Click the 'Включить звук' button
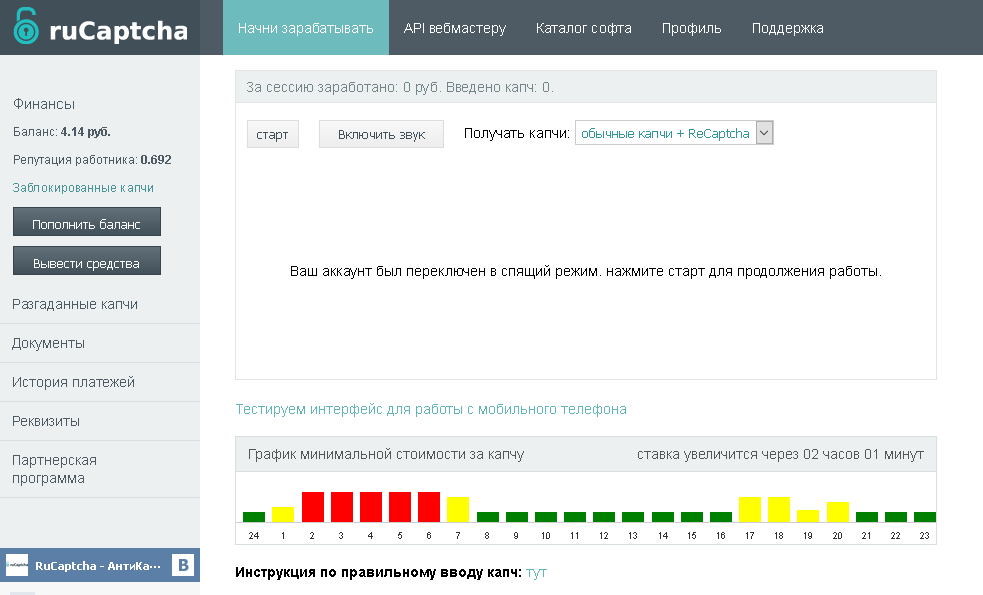 point(381,134)
